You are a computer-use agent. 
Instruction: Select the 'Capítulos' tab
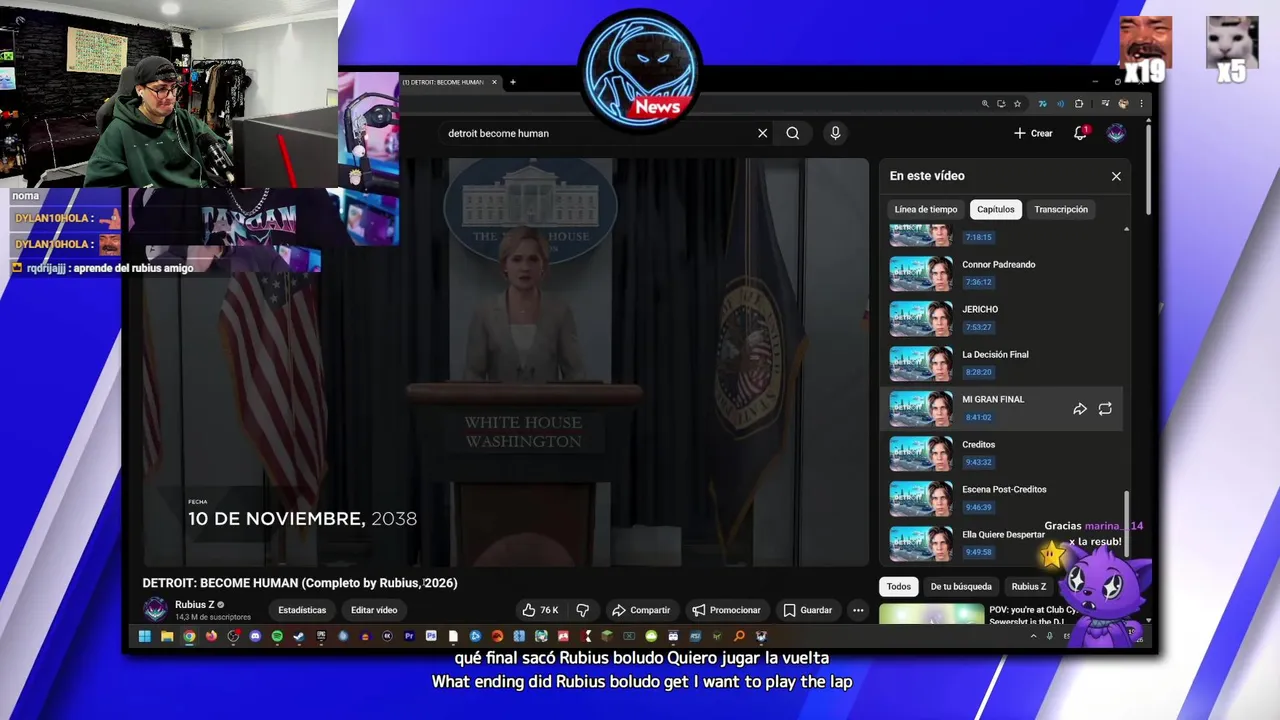point(995,209)
